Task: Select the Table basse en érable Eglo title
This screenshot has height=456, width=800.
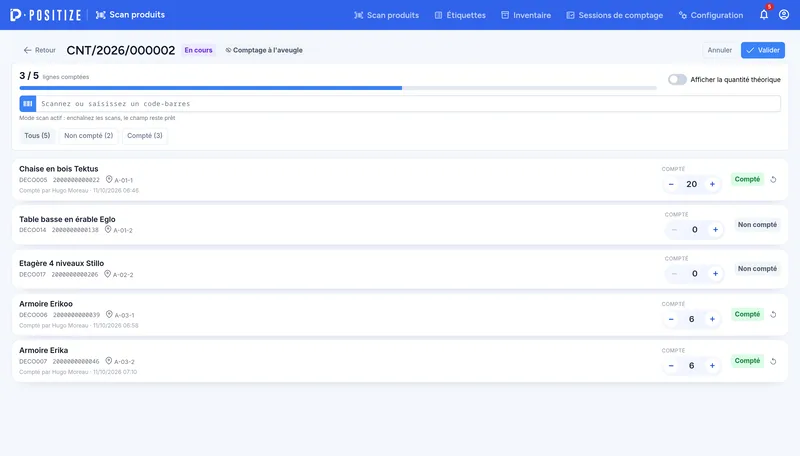Action: 67,219
